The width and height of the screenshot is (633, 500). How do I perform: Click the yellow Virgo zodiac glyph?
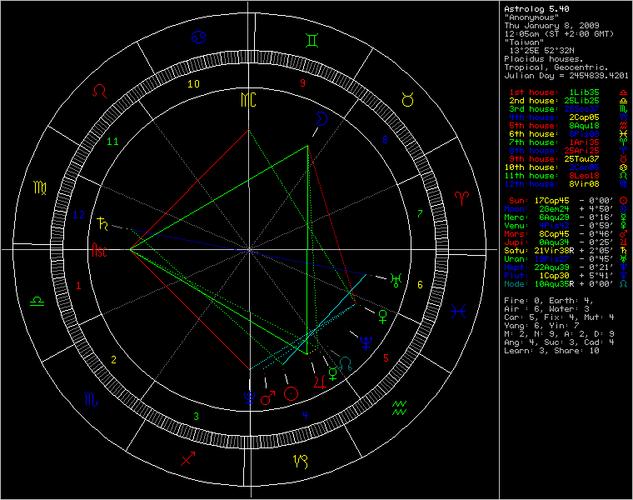(40, 188)
